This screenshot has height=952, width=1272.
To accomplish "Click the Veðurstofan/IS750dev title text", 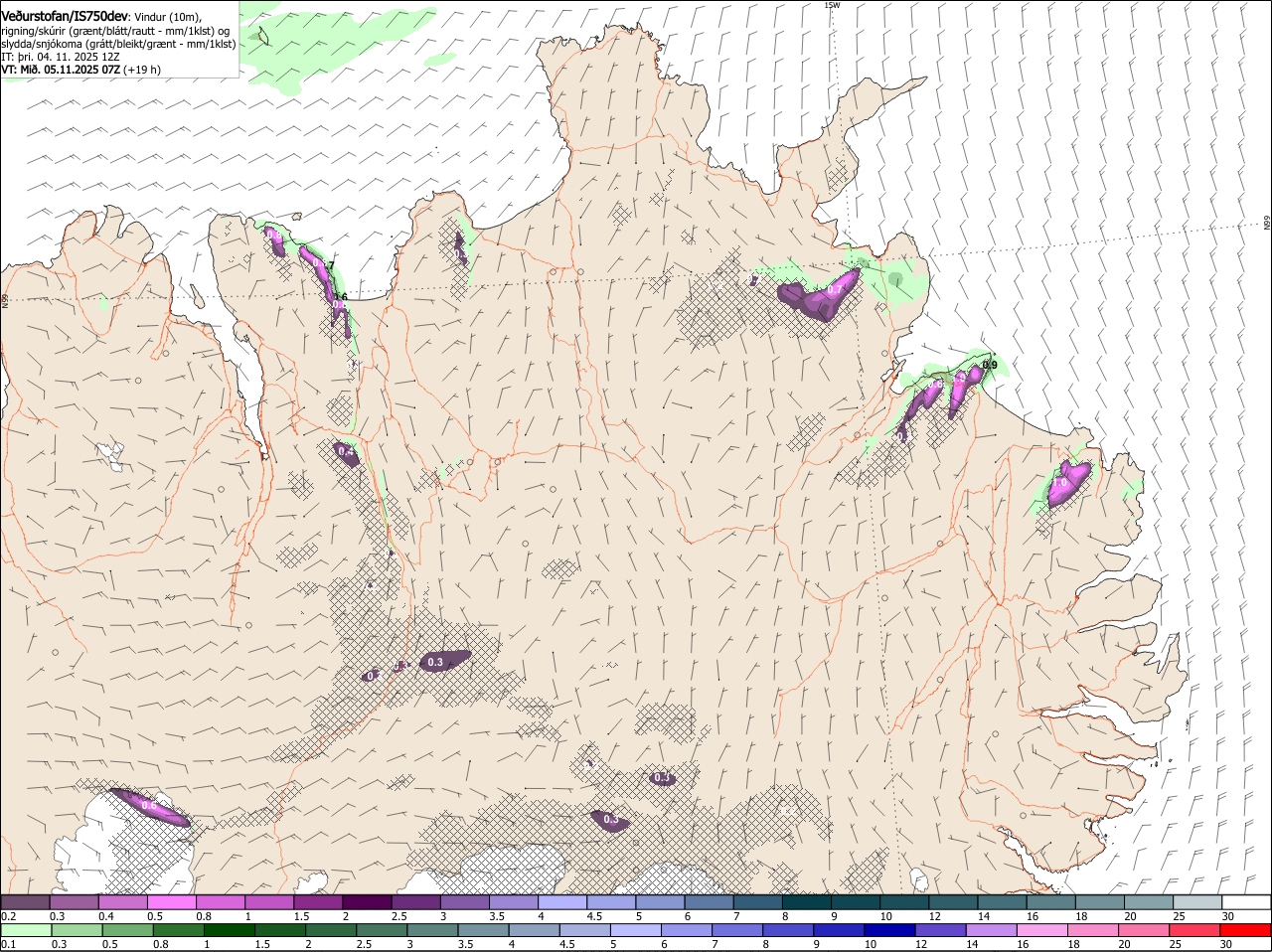I will click(65, 16).
